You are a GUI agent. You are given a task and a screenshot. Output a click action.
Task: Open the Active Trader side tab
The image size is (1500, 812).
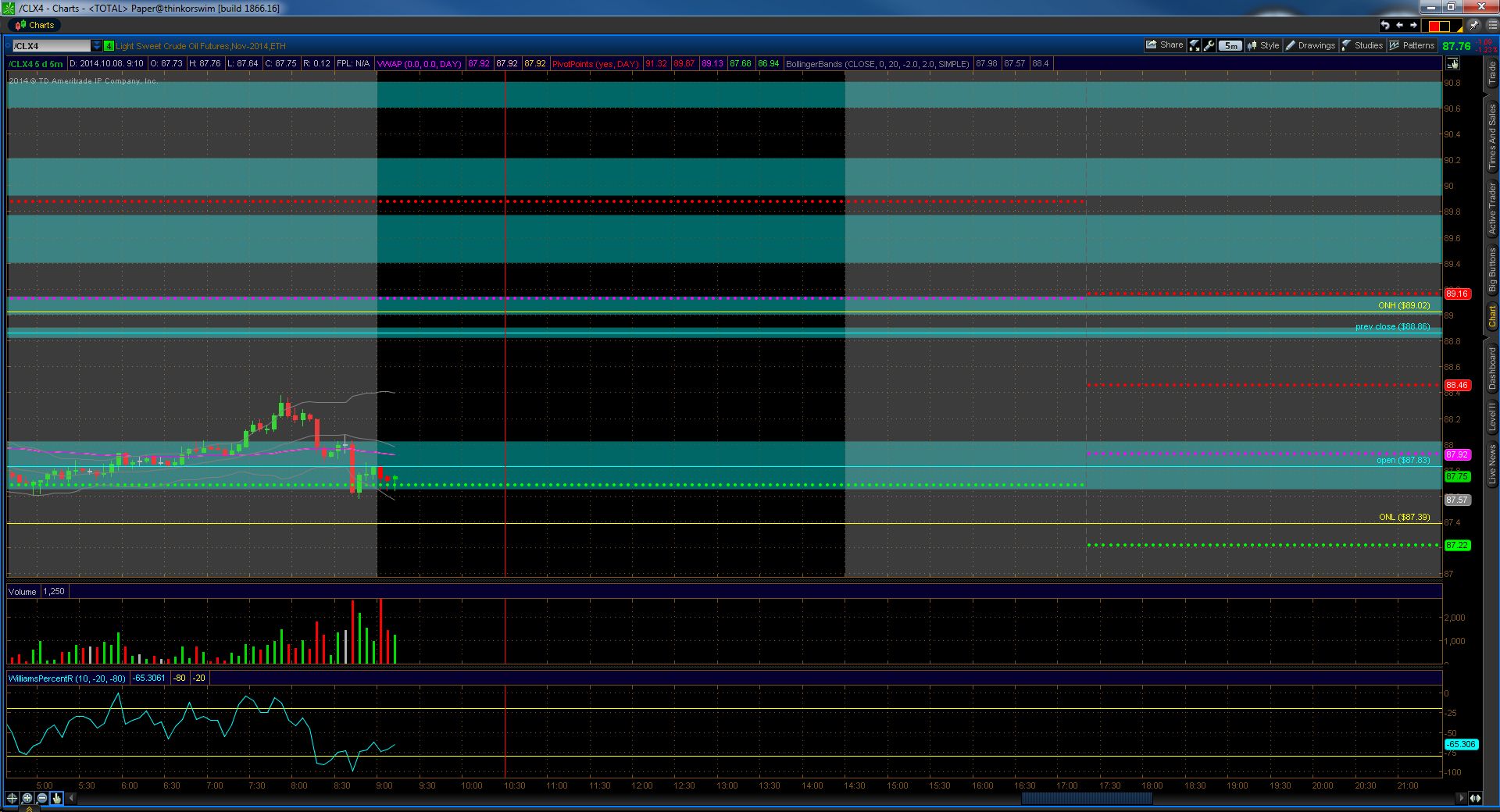pos(1491,208)
